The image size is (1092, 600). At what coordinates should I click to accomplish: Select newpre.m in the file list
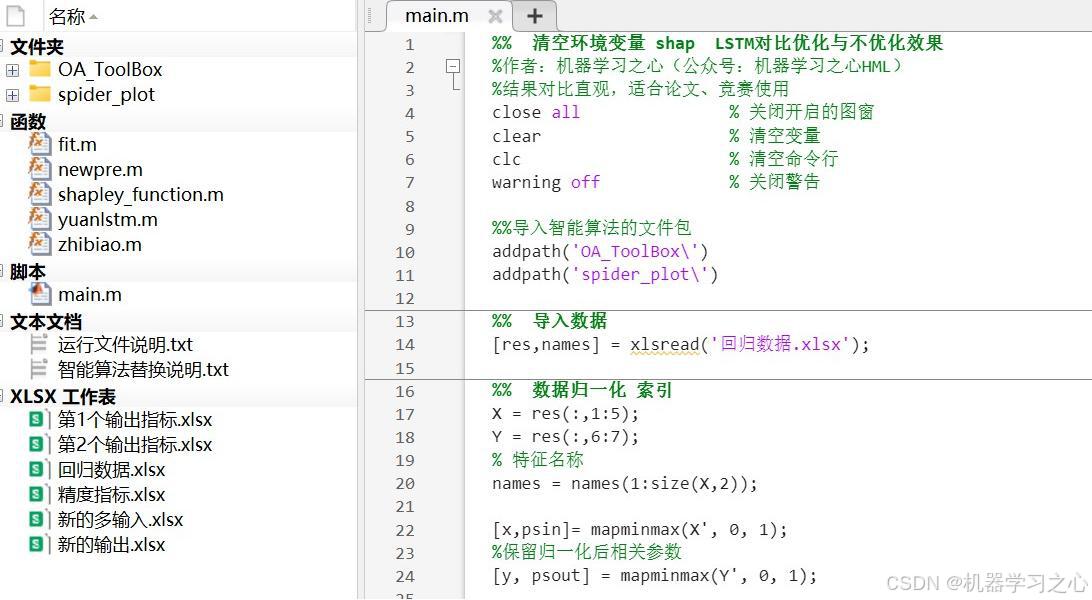[x=100, y=169]
